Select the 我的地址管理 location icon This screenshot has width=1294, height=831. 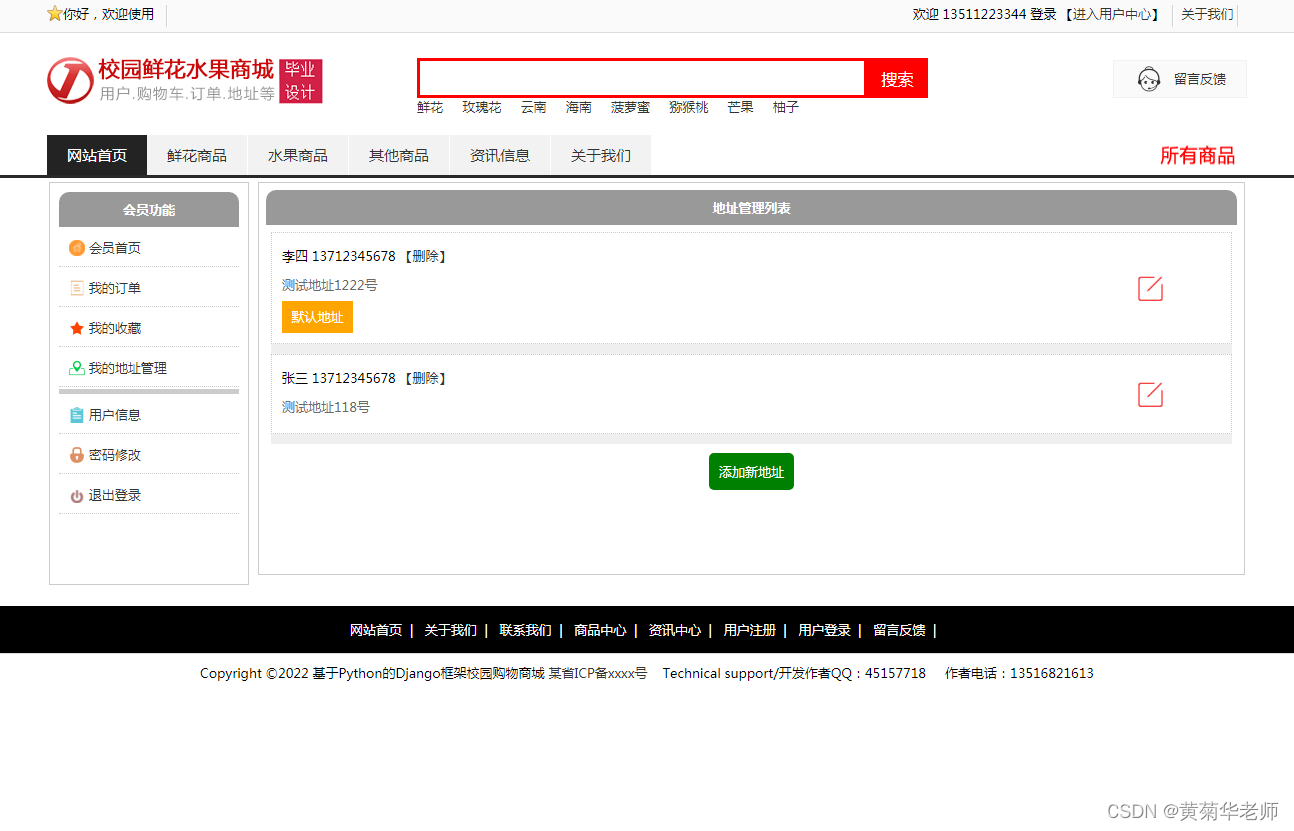click(77, 367)
